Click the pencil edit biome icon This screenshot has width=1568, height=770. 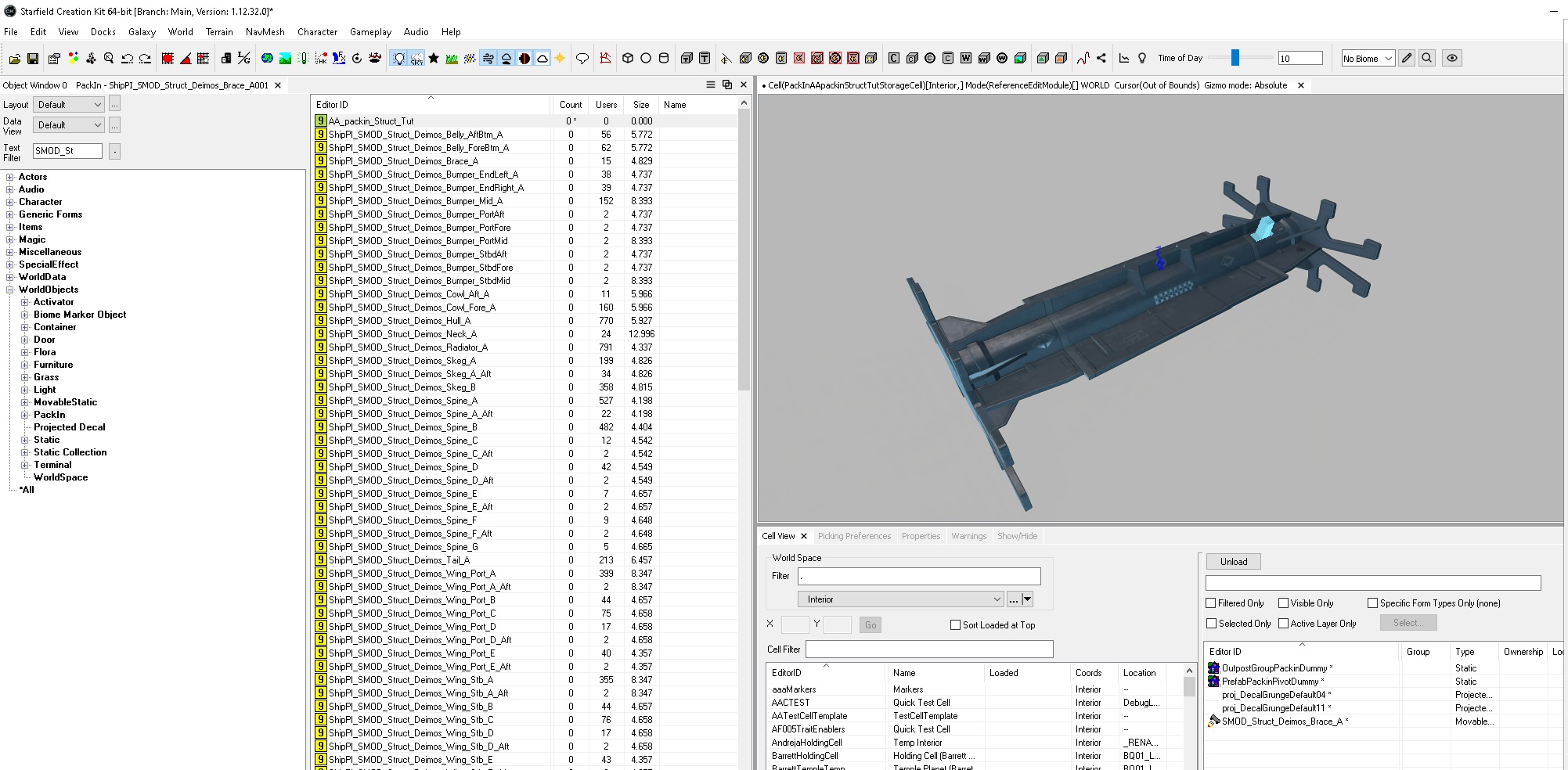click(1407, 58)
